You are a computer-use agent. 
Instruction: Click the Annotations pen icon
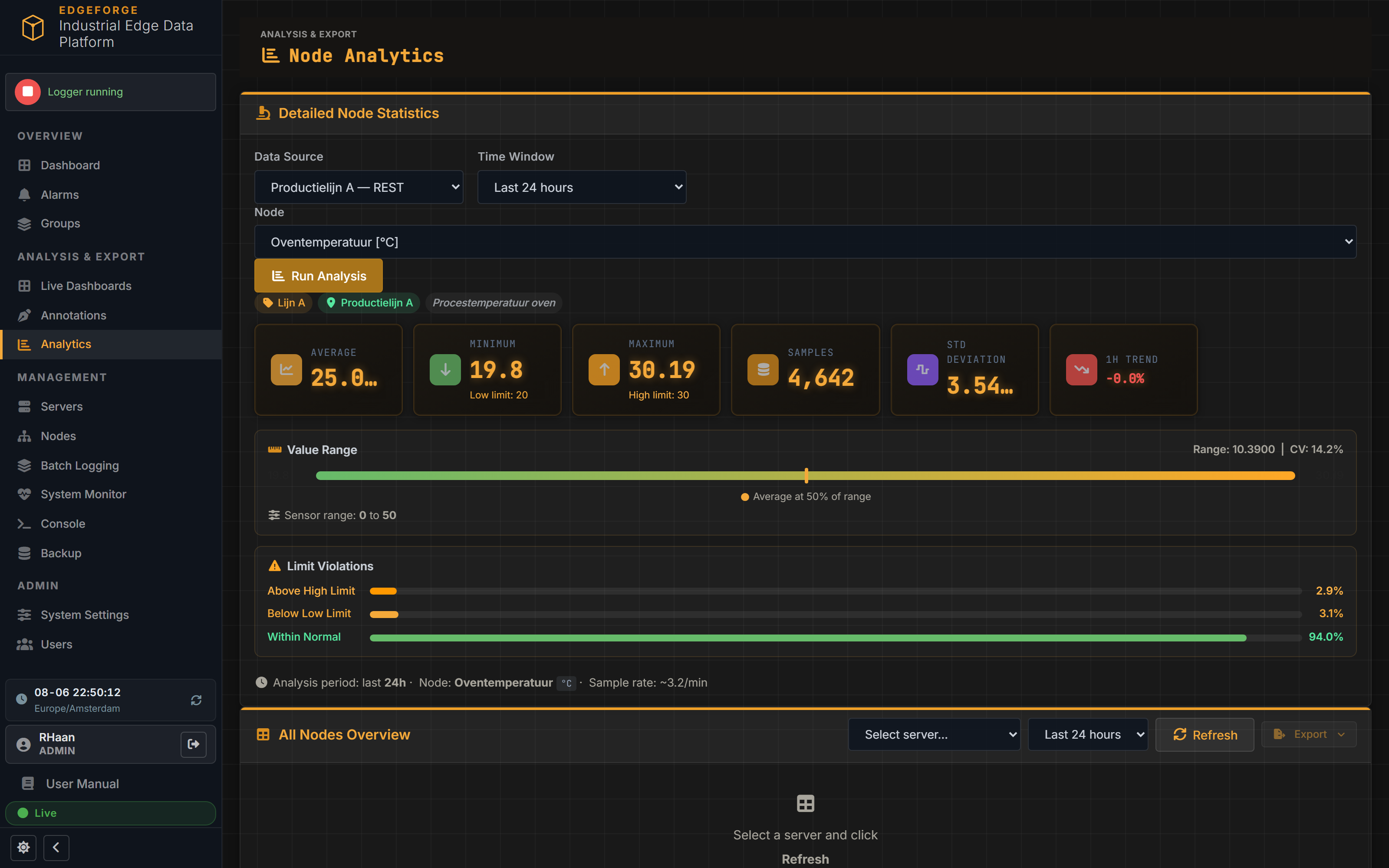pos(24,315)
